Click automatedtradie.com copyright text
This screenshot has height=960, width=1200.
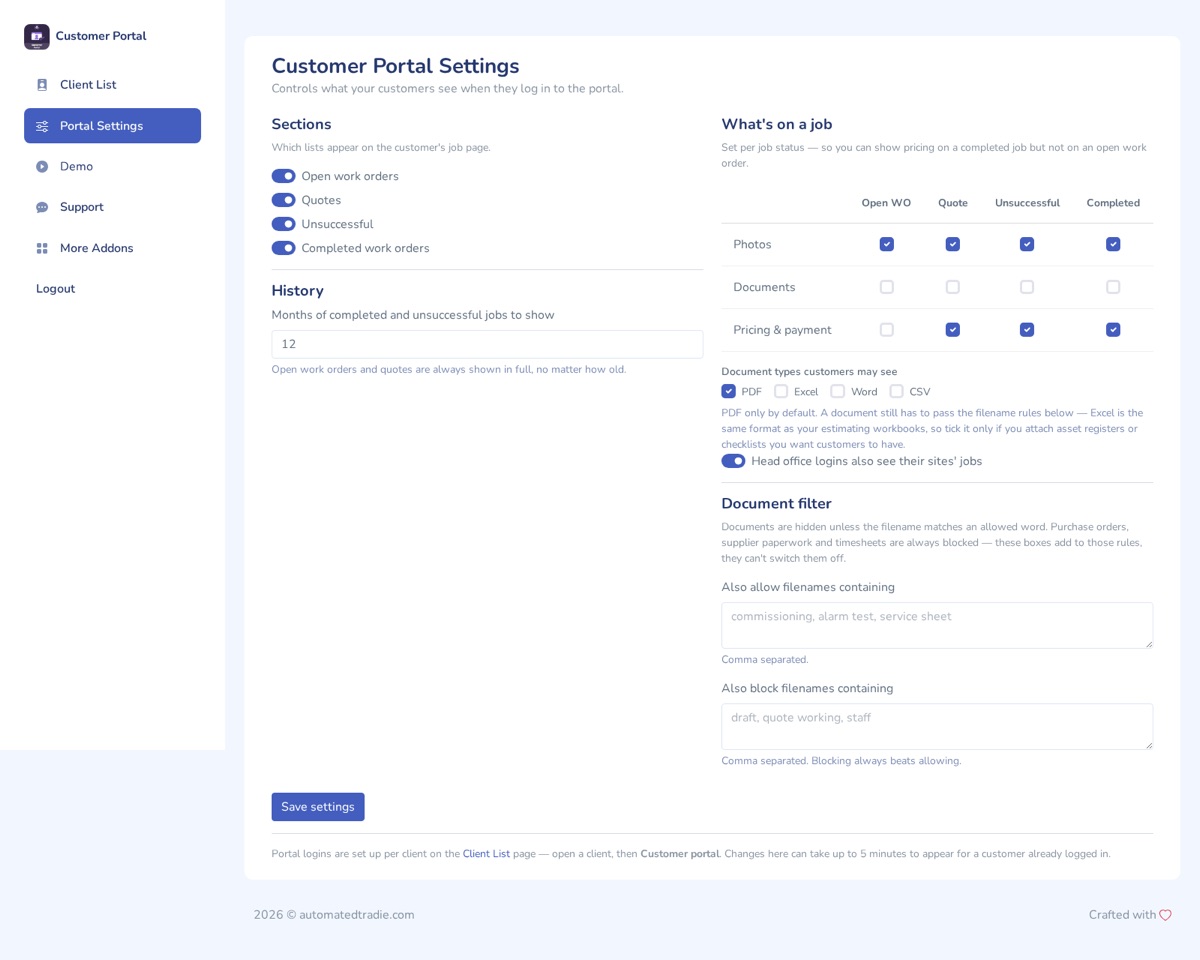tap(334, 915)
